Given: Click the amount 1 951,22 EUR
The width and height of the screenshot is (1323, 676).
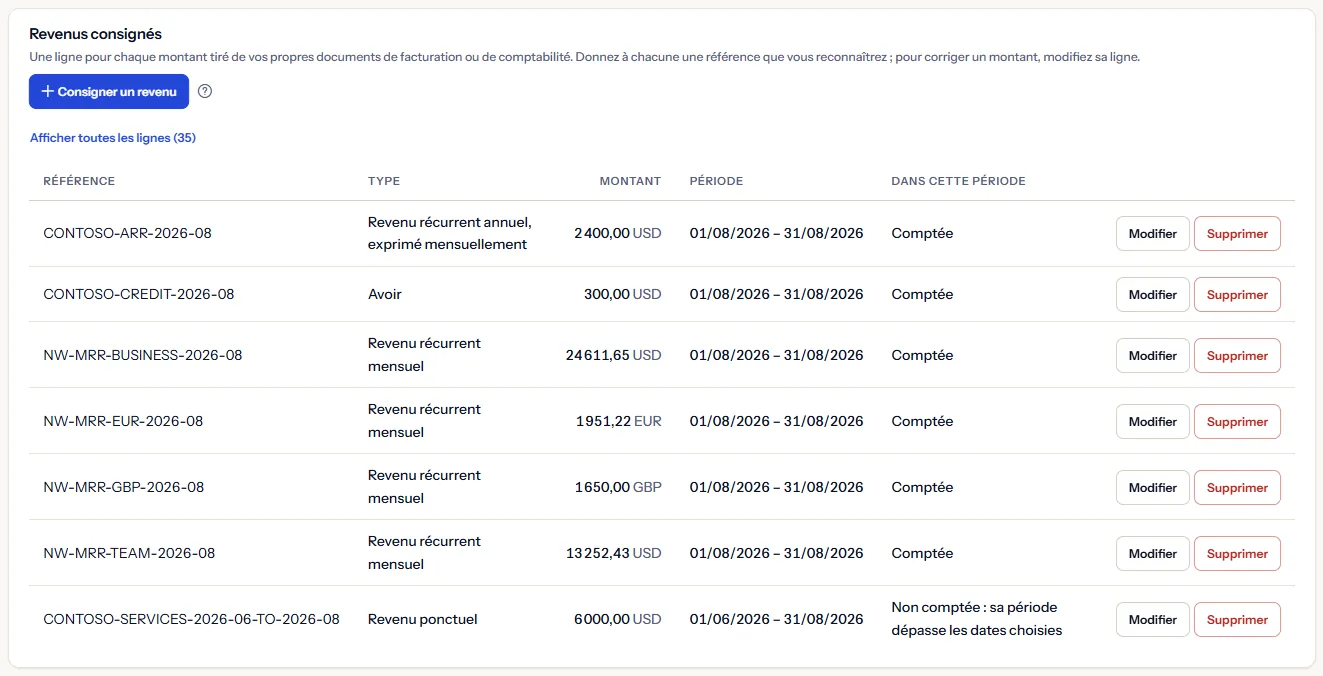Looking at the screenshot, I should 618,421.
